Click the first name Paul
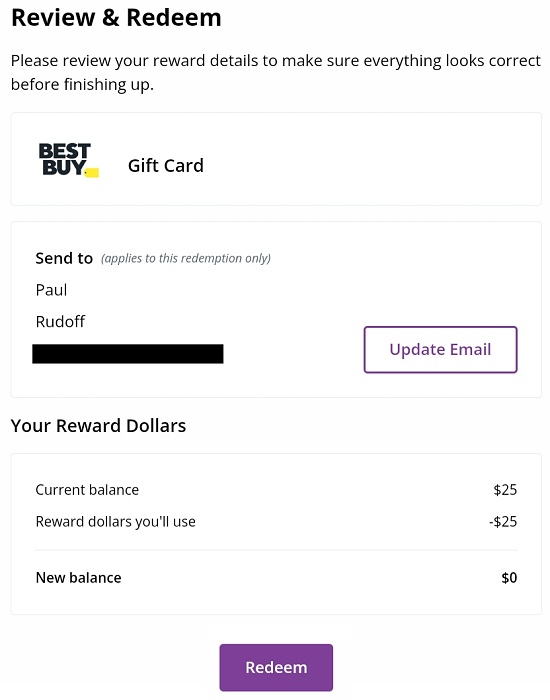The image size is (550, 700). coord(51,290)
